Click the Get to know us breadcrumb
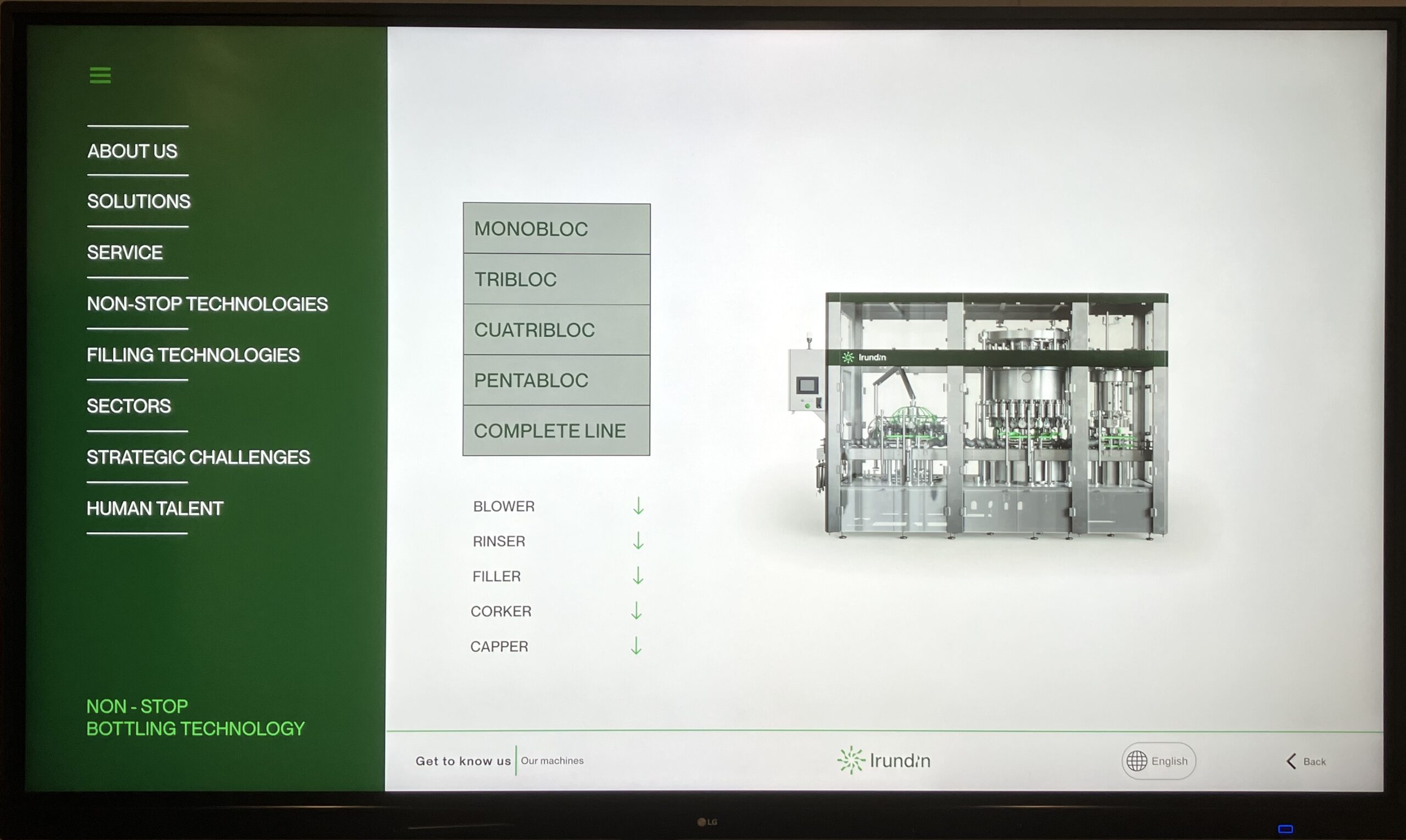Screen dimensions: 1406x840 463,761
